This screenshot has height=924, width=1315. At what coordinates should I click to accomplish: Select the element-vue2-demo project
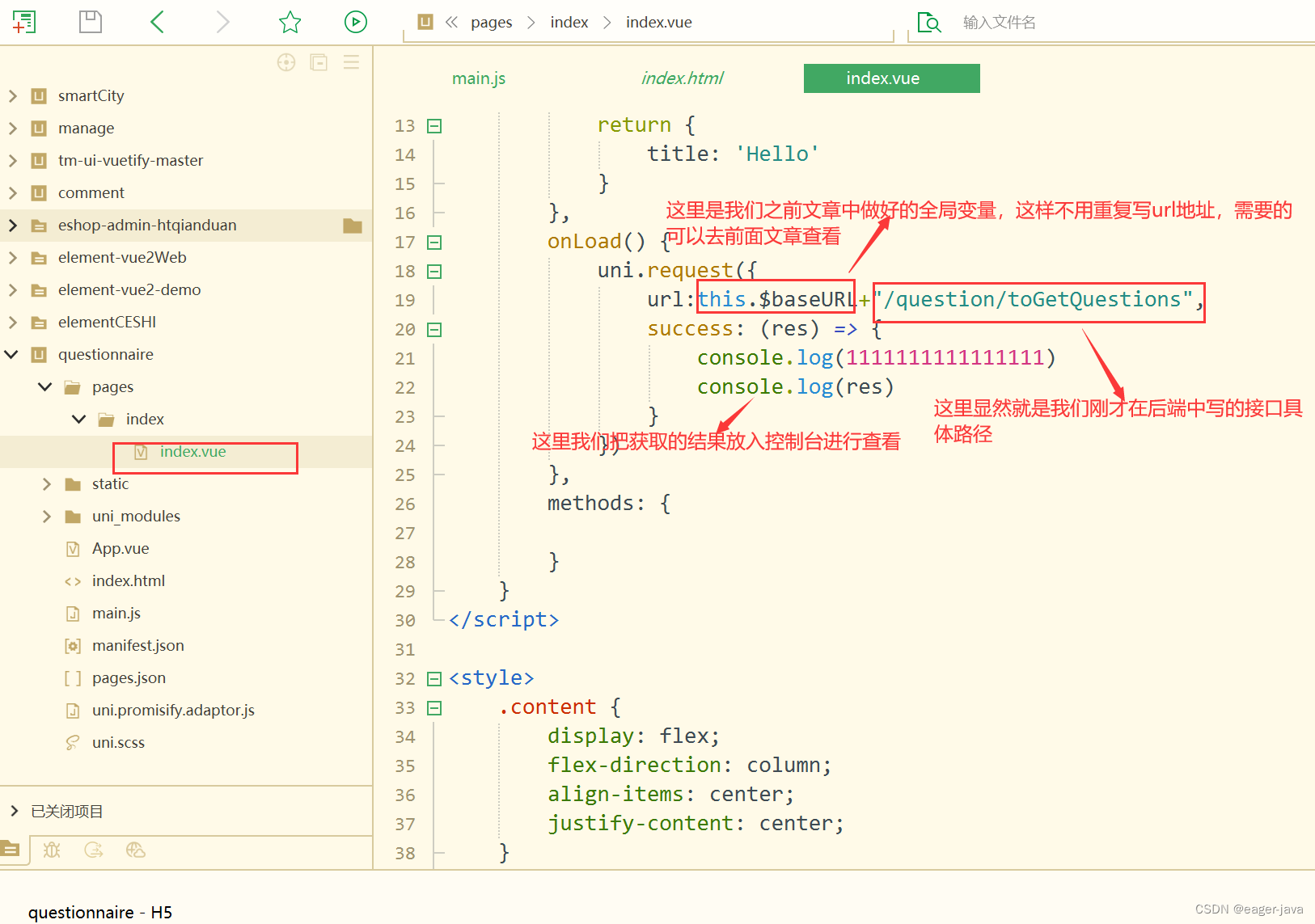[x=129, y=290]
